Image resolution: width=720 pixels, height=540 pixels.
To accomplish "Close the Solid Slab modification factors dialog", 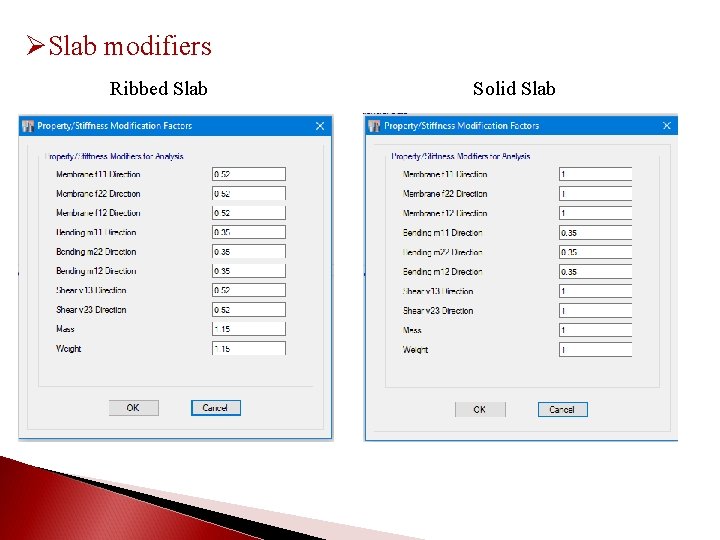I will tap(667, 125).
